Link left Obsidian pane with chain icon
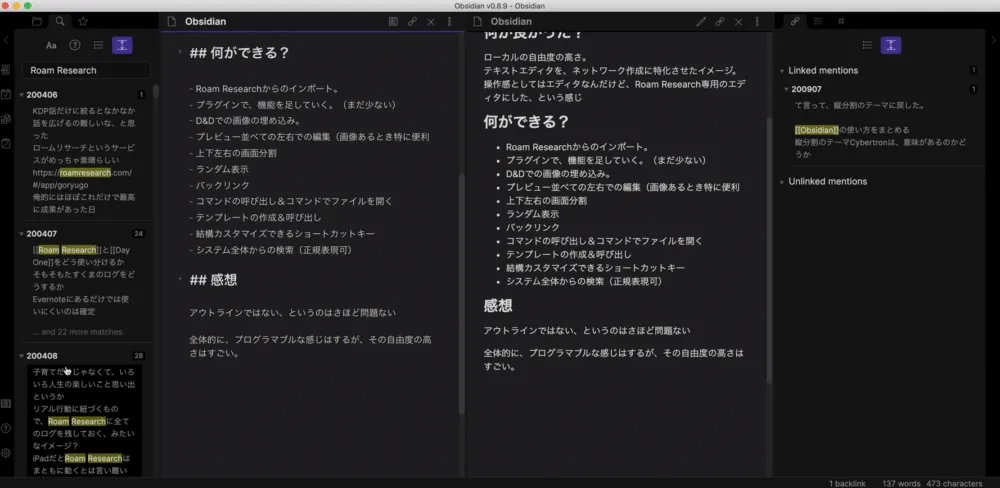Screen dimensions: 1000x488 click(x=412, y=22)
